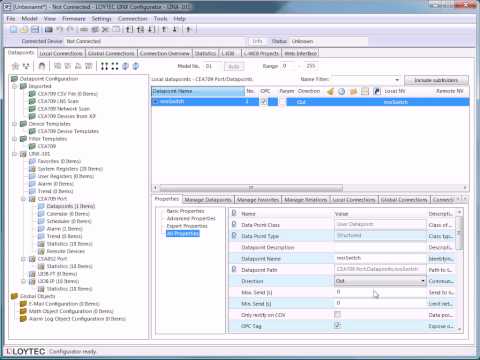Open the Connection menu
Screen dimensions: 480x360
(132, 19)
